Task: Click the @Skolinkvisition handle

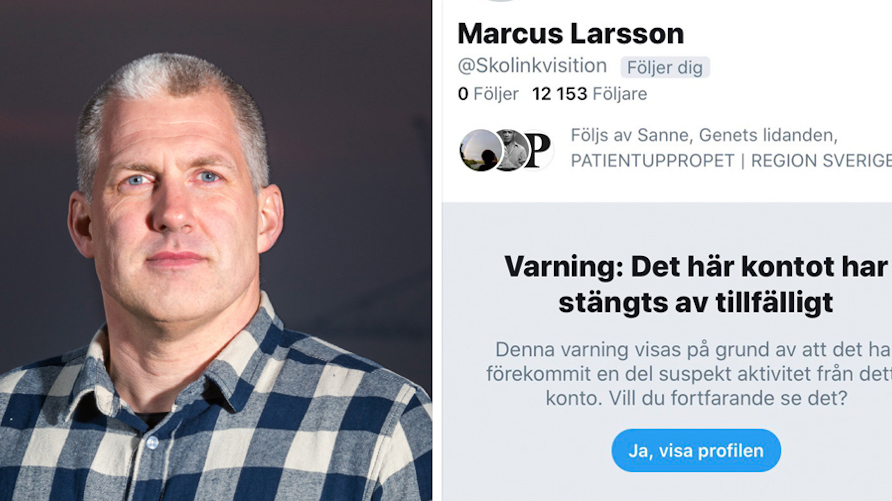Action: [532, 66]
